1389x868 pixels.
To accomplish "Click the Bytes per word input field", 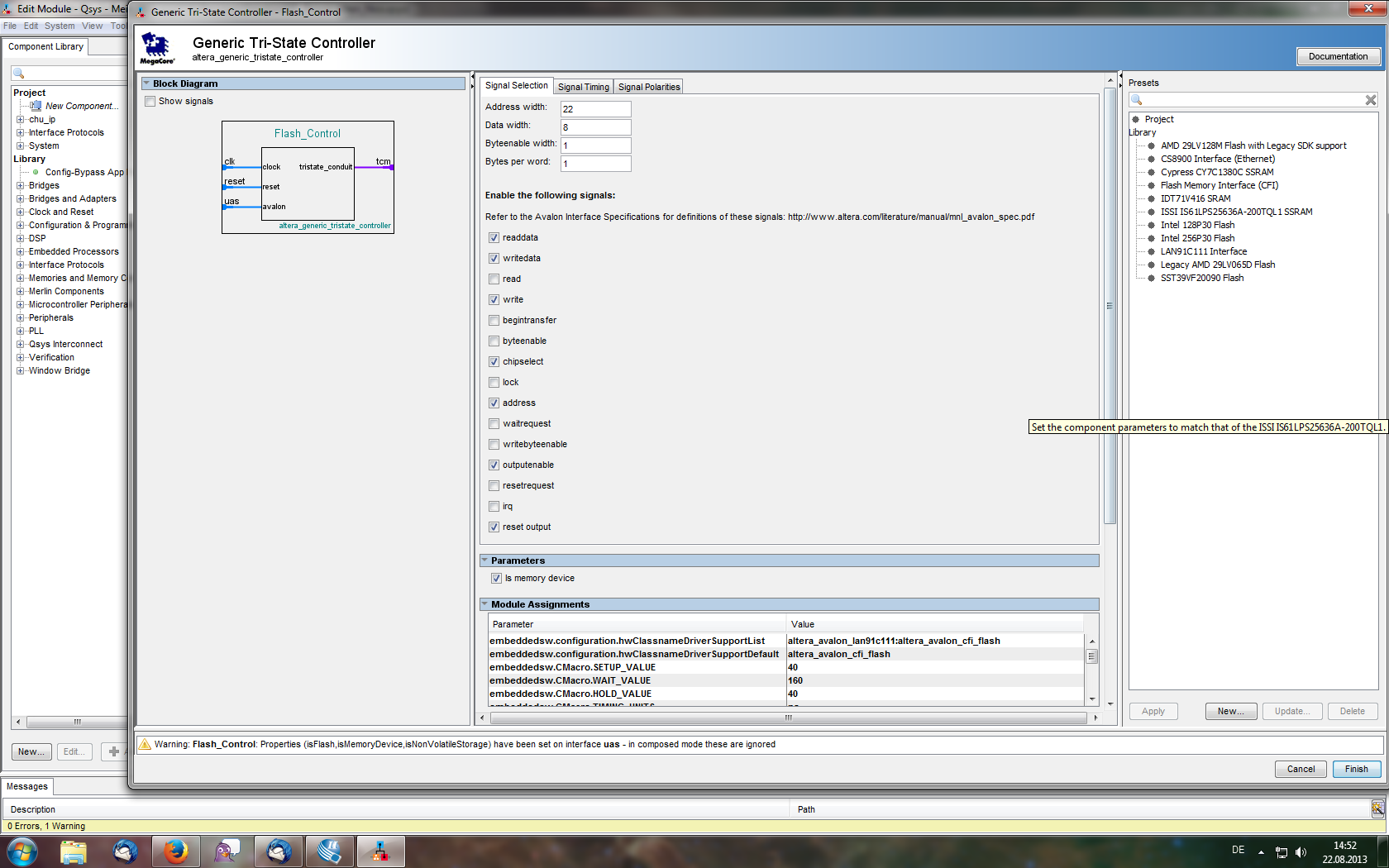I will tap(595, 164).
